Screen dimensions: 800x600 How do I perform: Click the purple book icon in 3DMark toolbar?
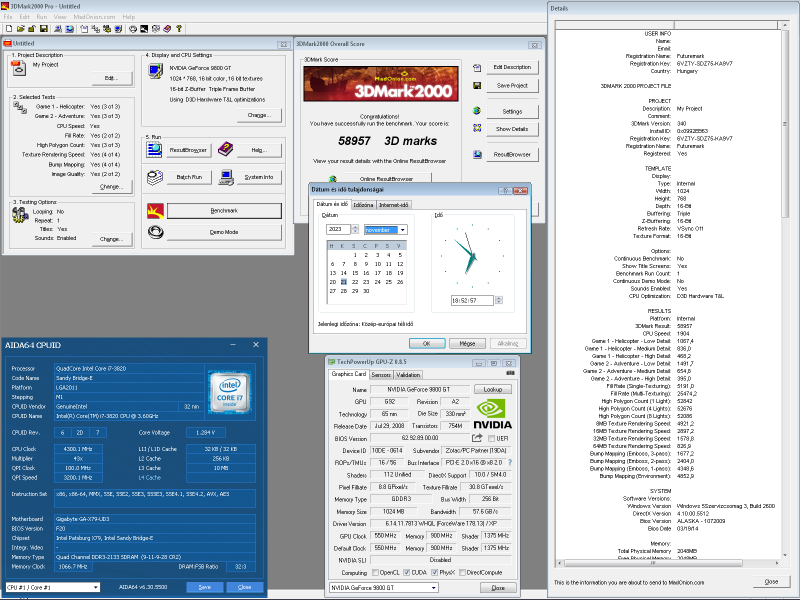(167, 29)
